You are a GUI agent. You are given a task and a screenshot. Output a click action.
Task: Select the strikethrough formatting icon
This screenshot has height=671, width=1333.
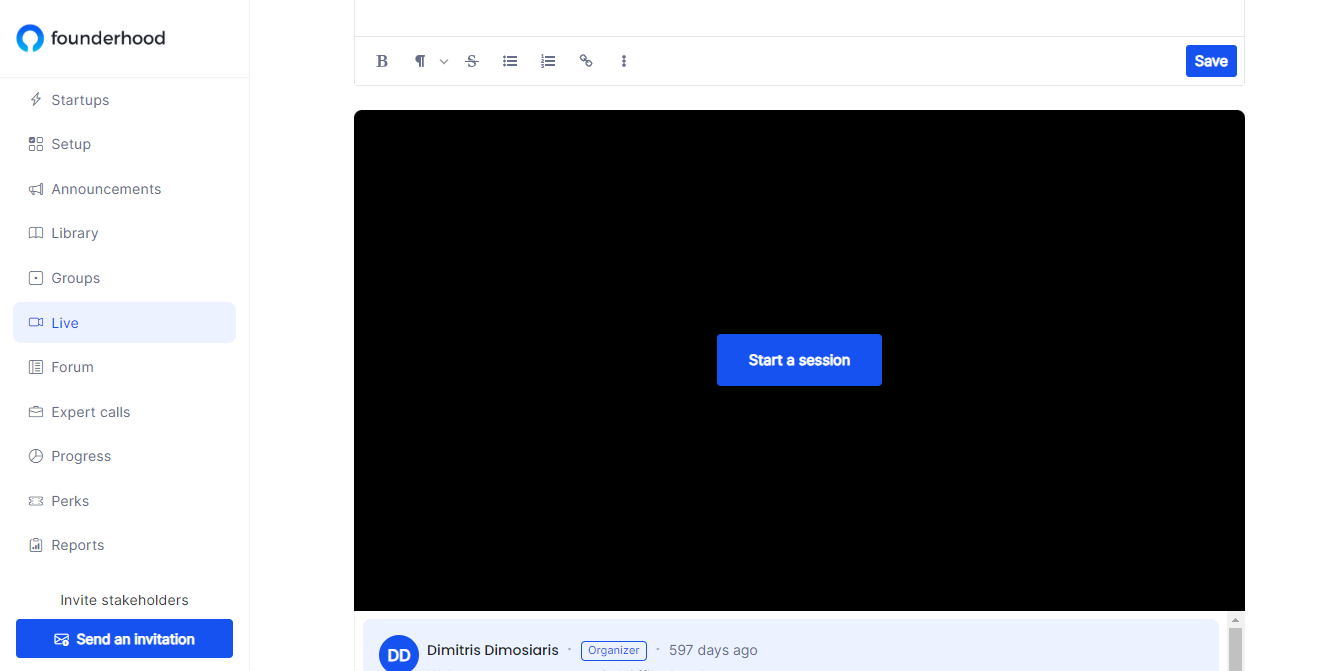471,61
